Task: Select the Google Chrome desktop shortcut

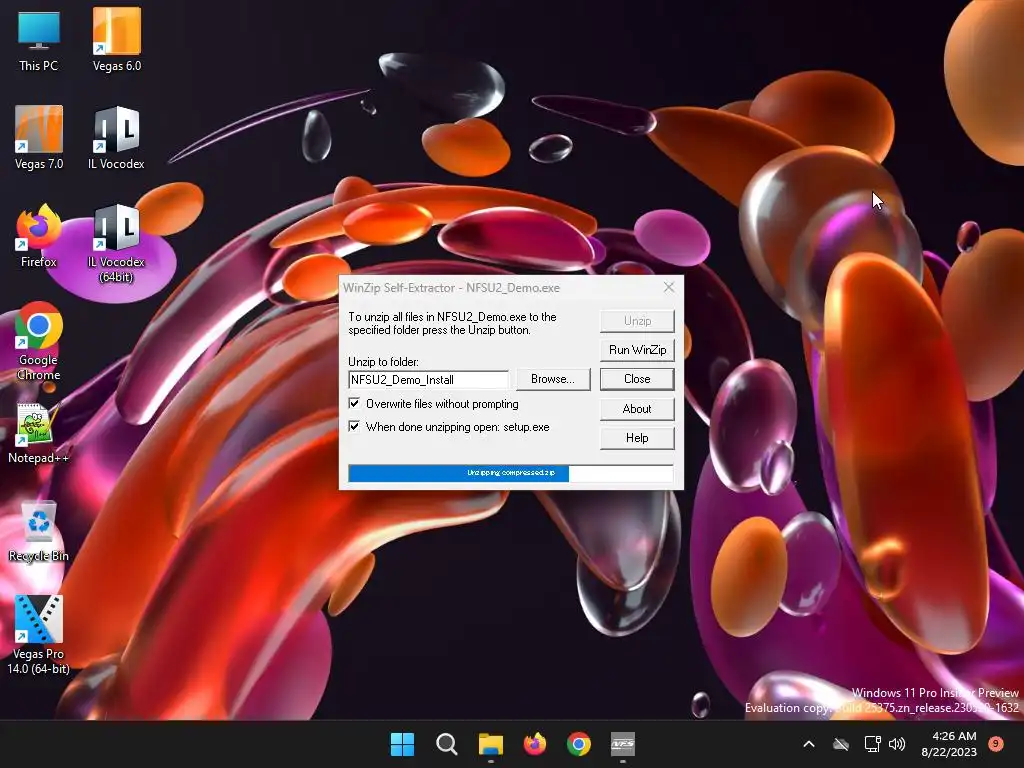Action: coord(39,342)
